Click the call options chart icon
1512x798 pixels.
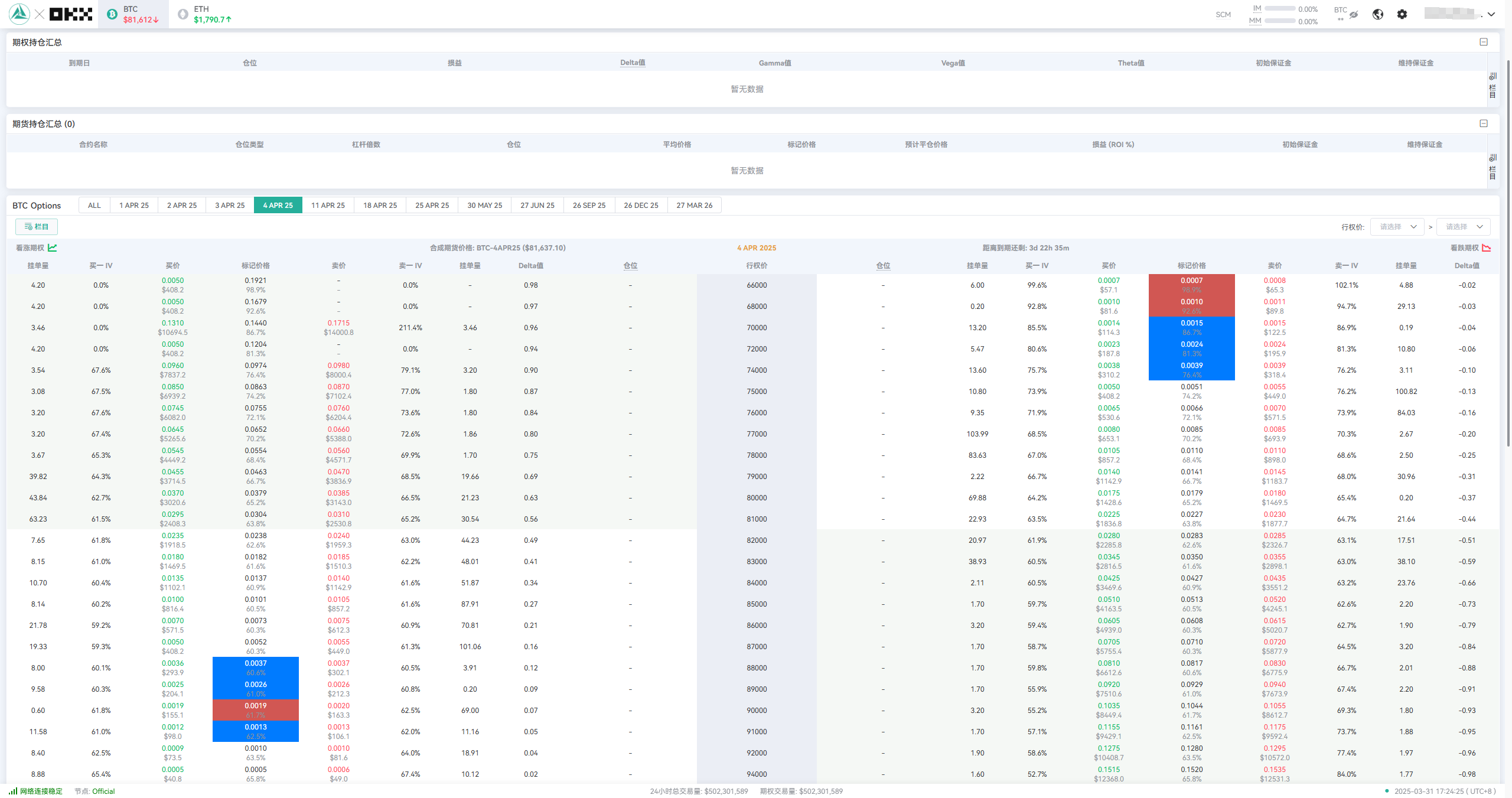point(53,247)
